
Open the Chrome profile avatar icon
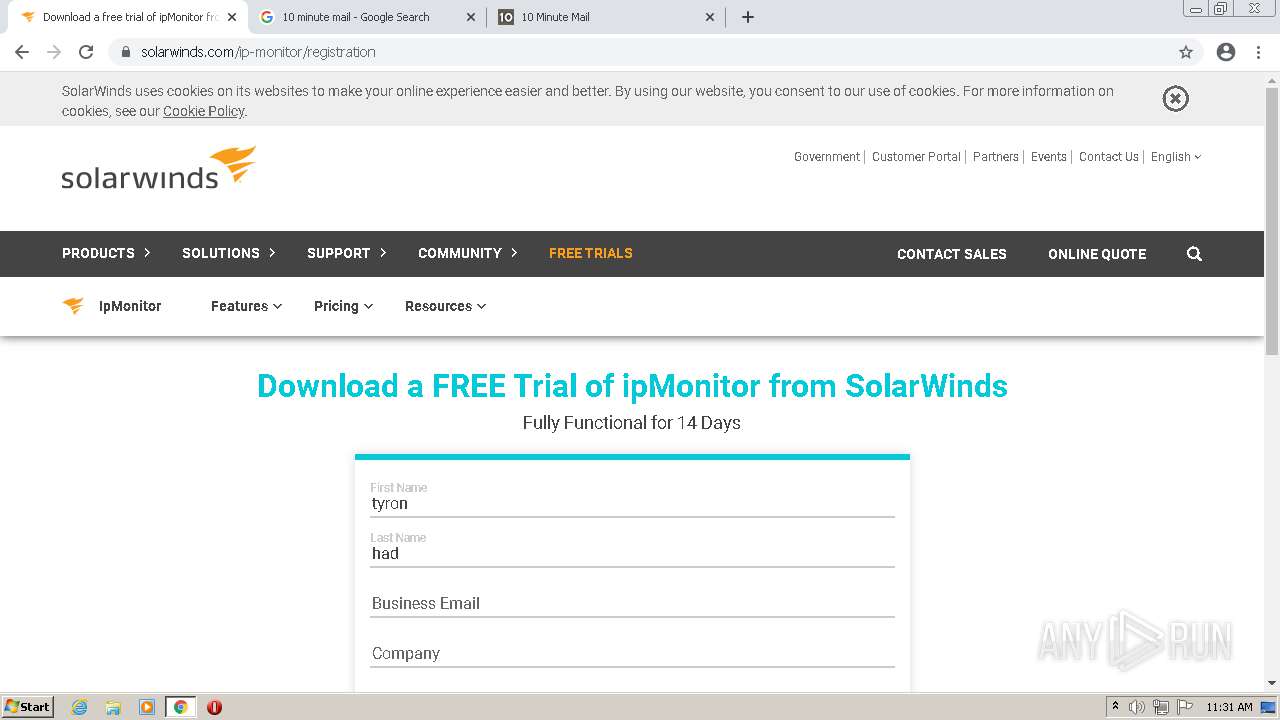point(1226,52)
